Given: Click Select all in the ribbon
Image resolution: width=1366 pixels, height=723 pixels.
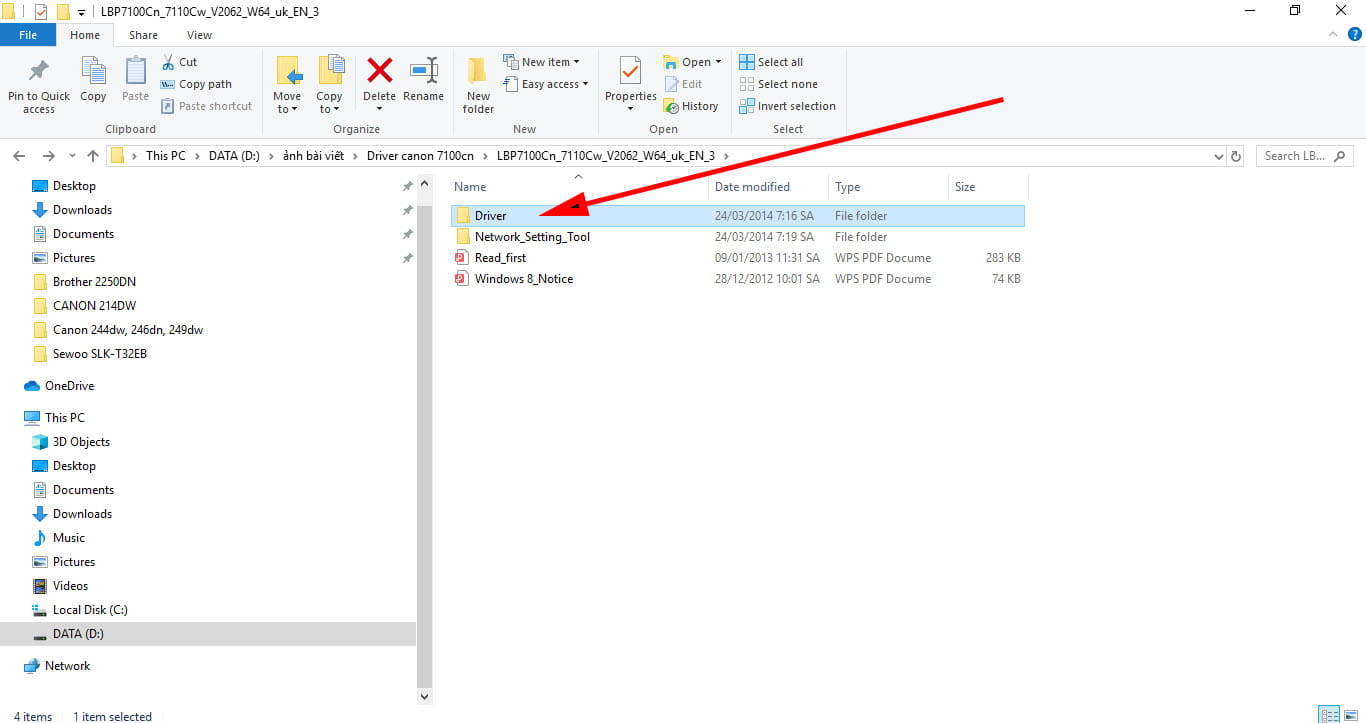Looking at the screenshot, I should (771, 62).
